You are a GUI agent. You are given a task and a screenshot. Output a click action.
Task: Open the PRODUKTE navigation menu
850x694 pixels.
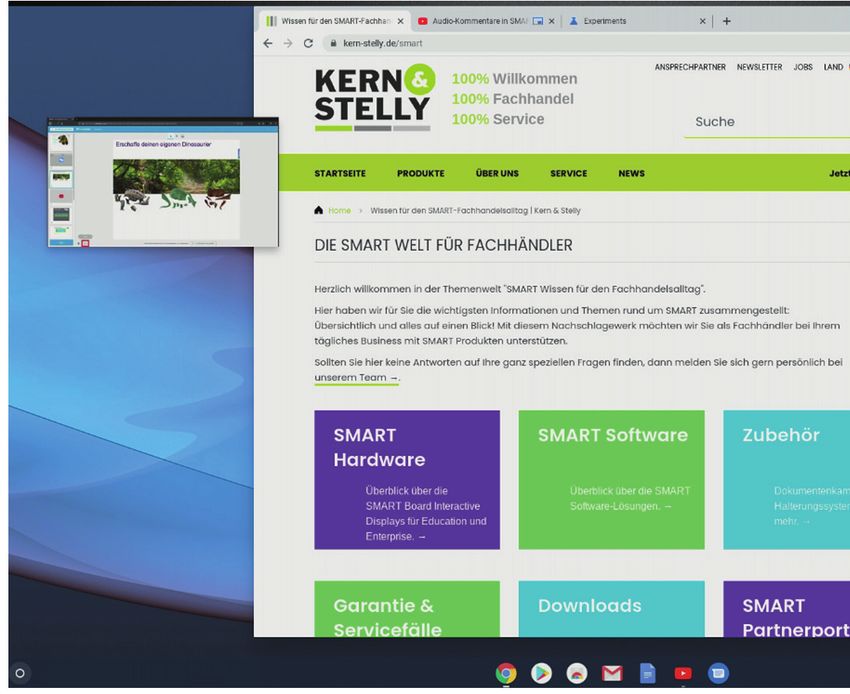420,173
